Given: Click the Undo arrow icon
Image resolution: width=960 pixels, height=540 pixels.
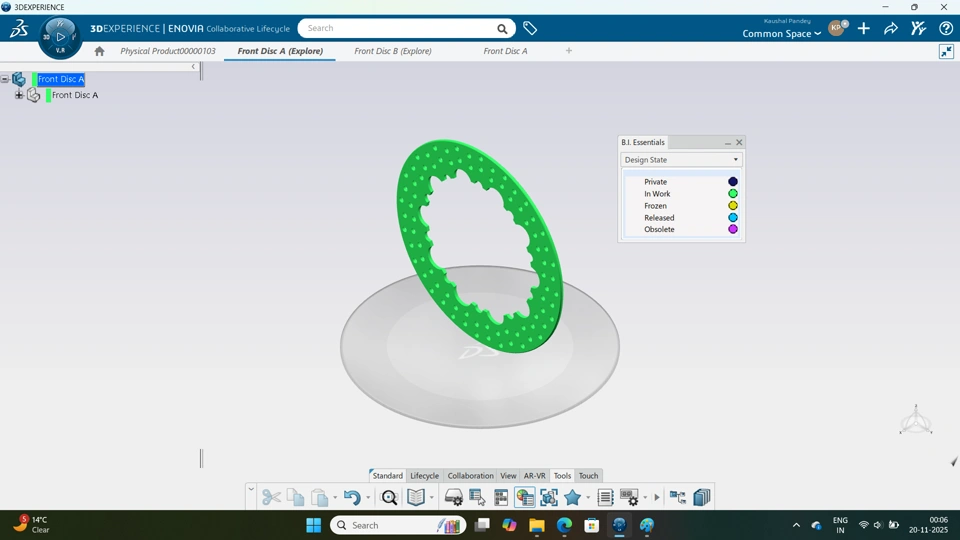Looking at the screenshot, I should (352, 497).
